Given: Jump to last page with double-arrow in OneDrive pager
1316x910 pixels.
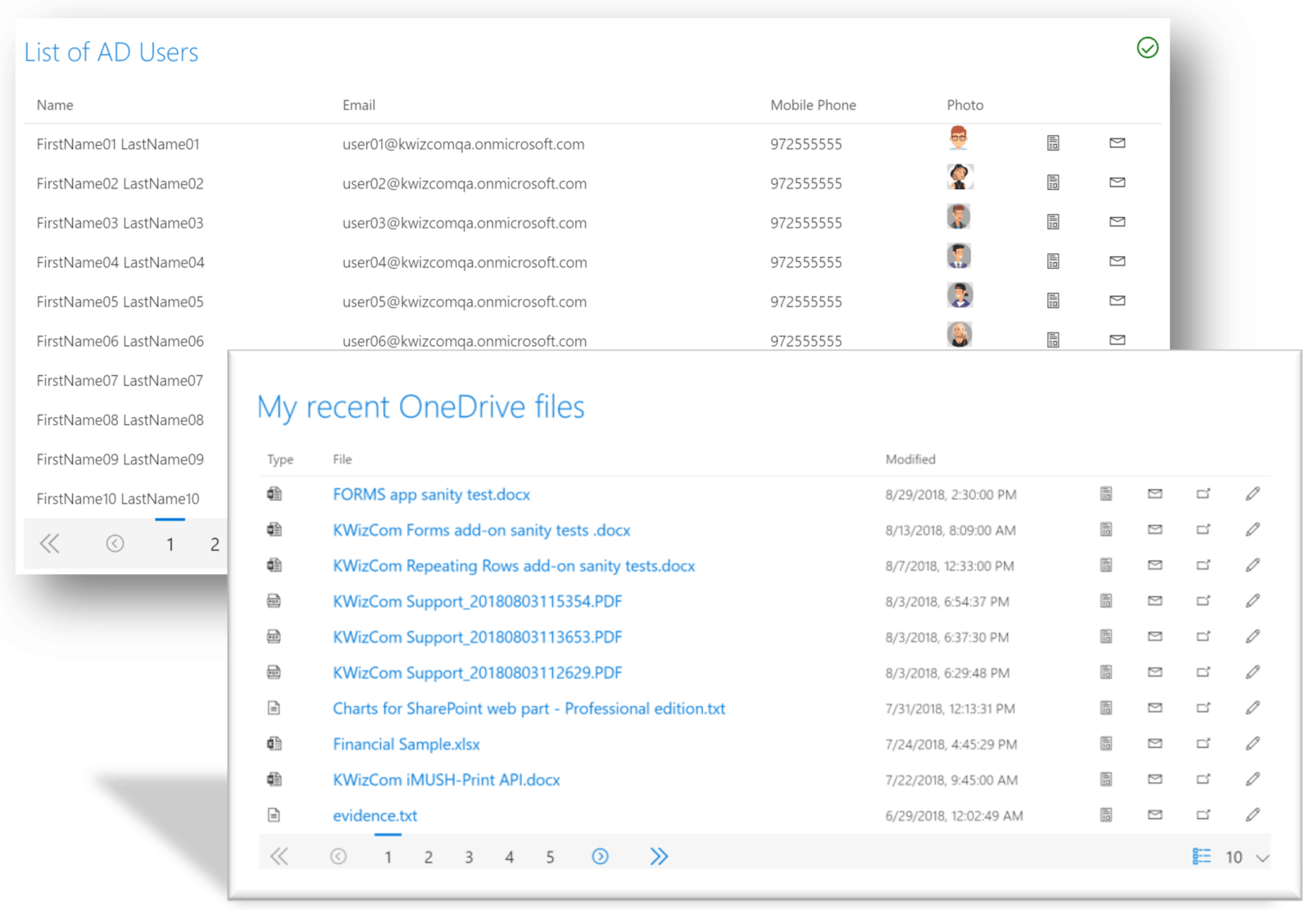Looking at the screenshot, I should click(660, 856).
